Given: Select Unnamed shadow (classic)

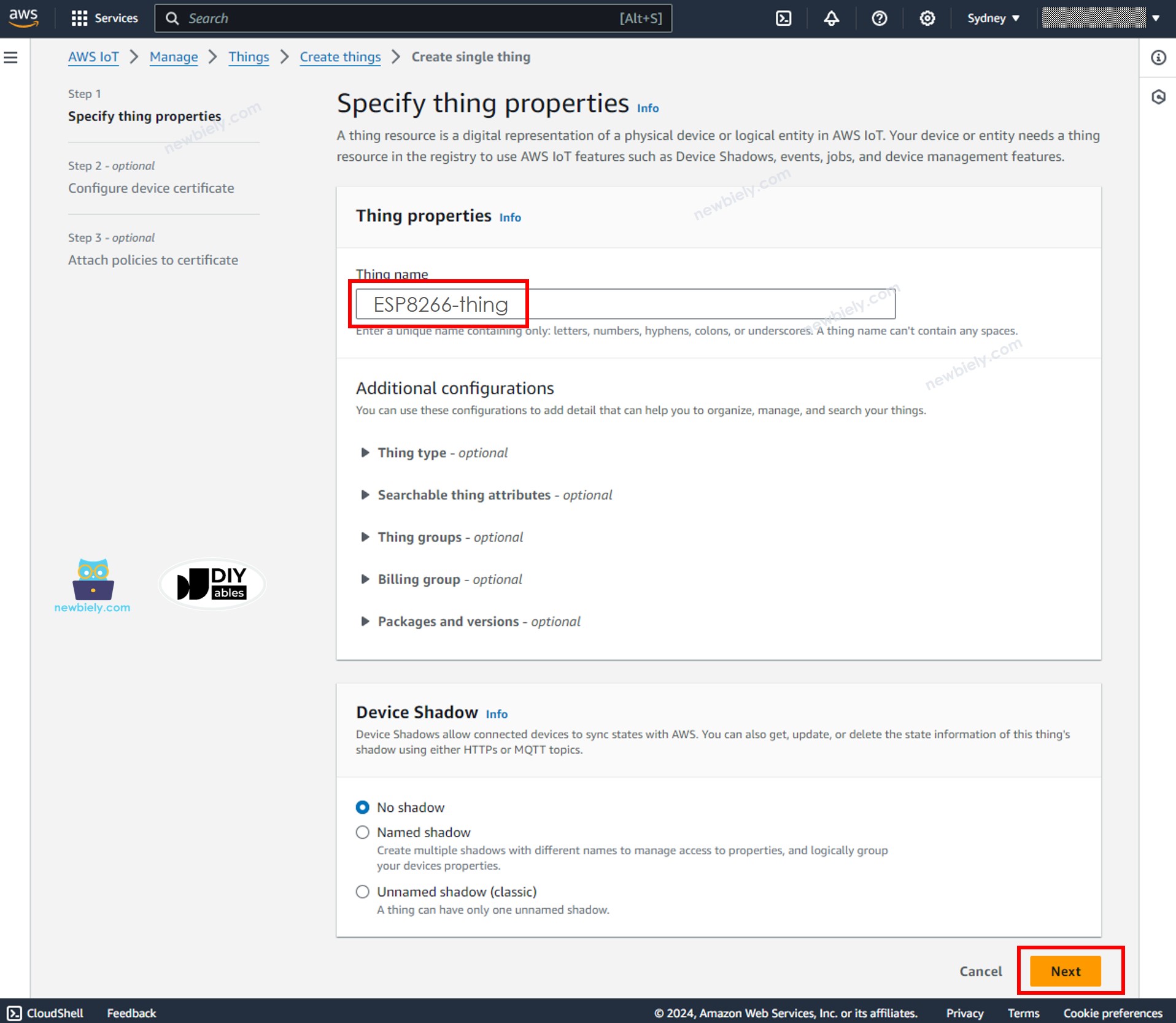Looking at the screenshot, I should click(x=362, y=891).
